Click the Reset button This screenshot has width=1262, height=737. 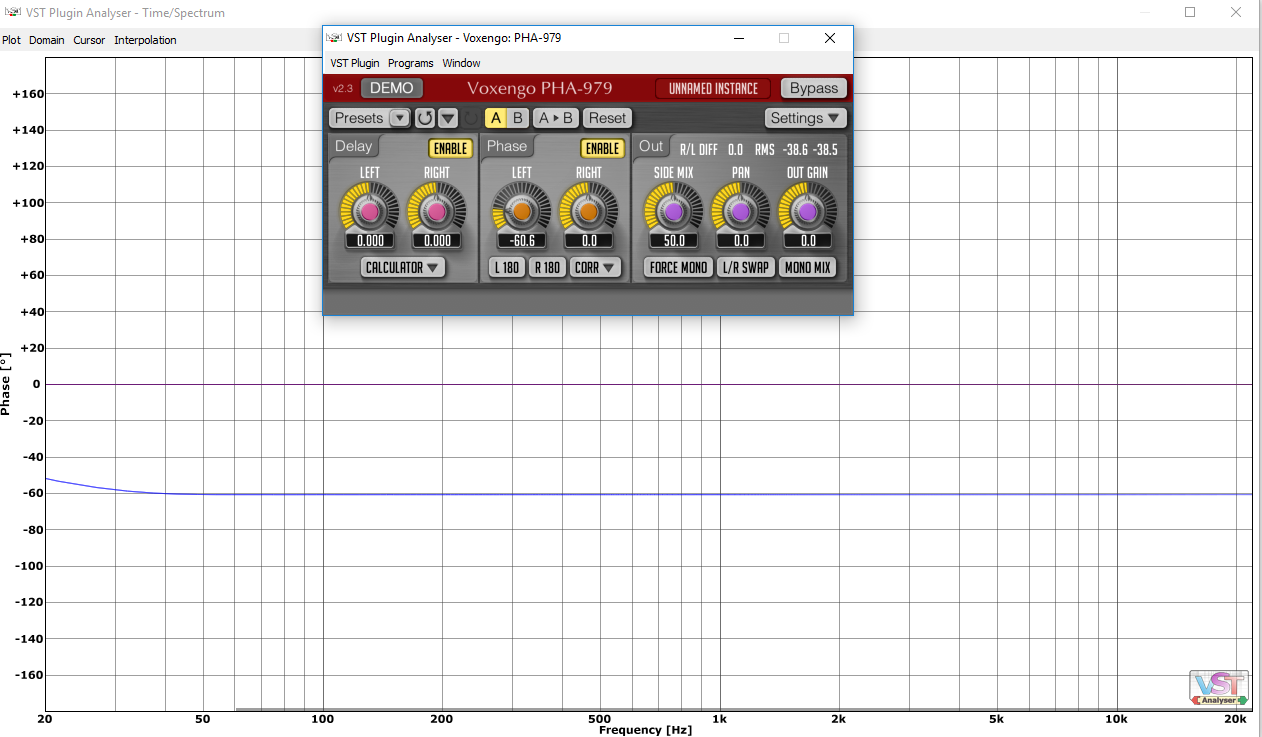(607, 118)
